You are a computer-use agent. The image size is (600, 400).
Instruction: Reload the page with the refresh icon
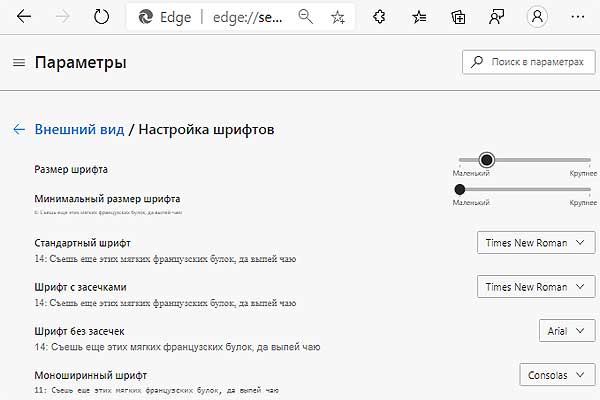coord(101,16)
